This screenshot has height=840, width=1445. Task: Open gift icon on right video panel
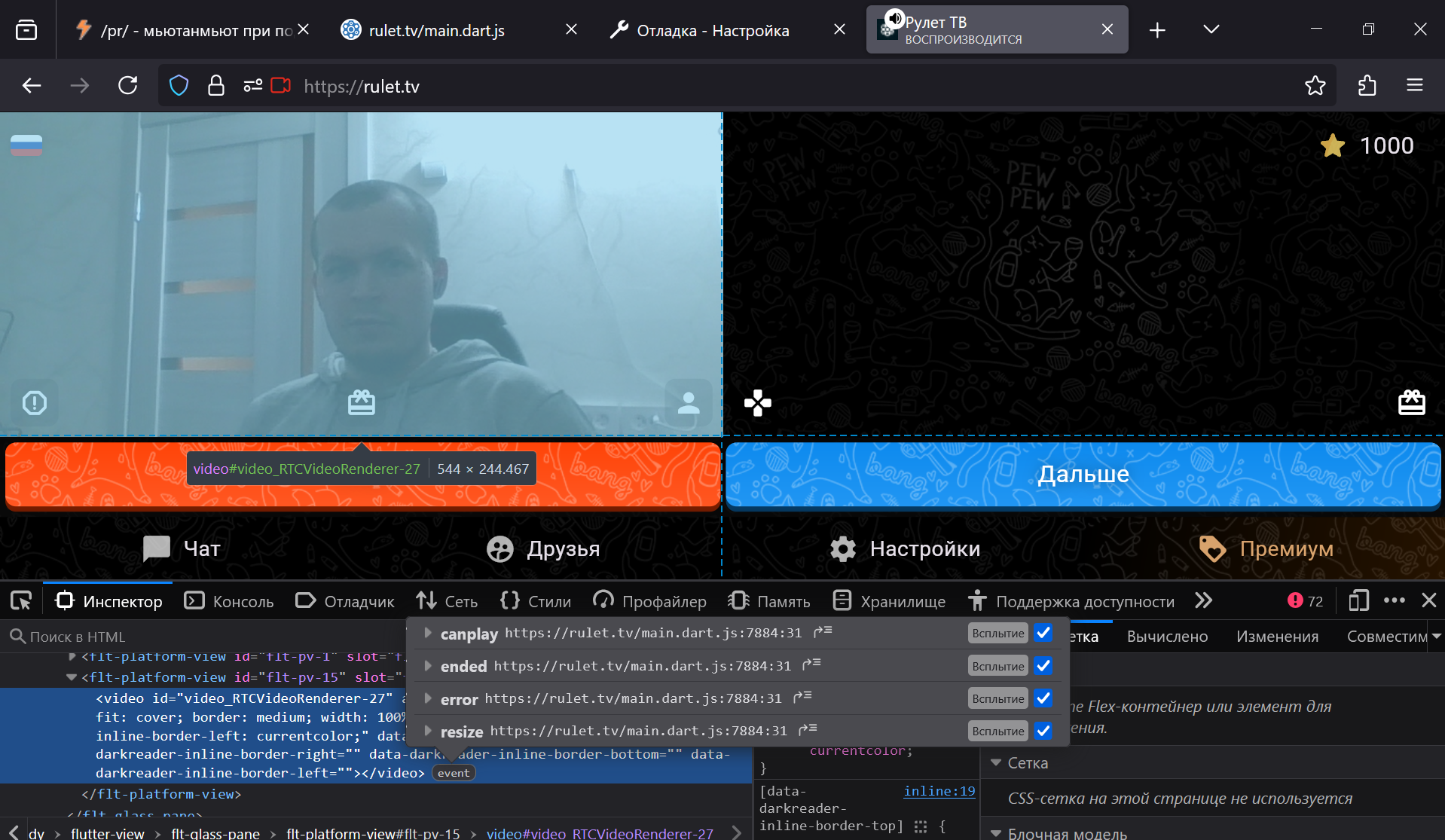(1411, 403)
